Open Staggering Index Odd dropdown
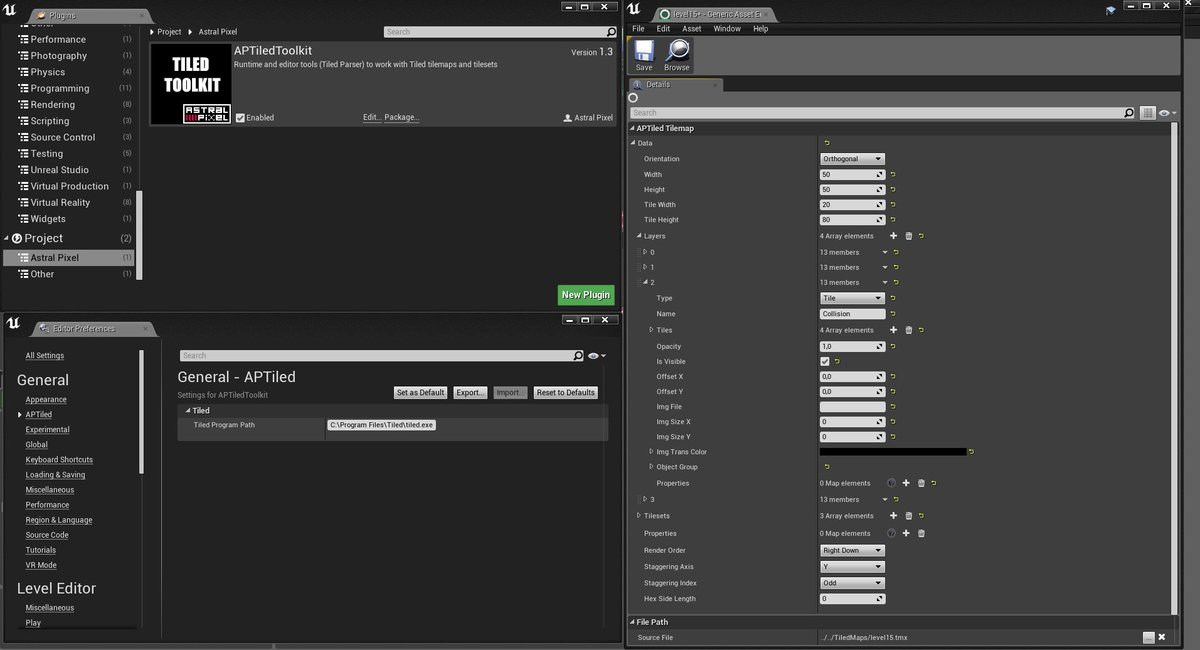The image size is (1200, 650). coord(852,583)
